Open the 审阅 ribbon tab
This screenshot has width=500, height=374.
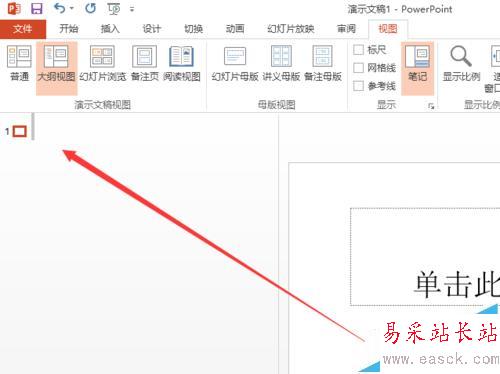[346, 29]
